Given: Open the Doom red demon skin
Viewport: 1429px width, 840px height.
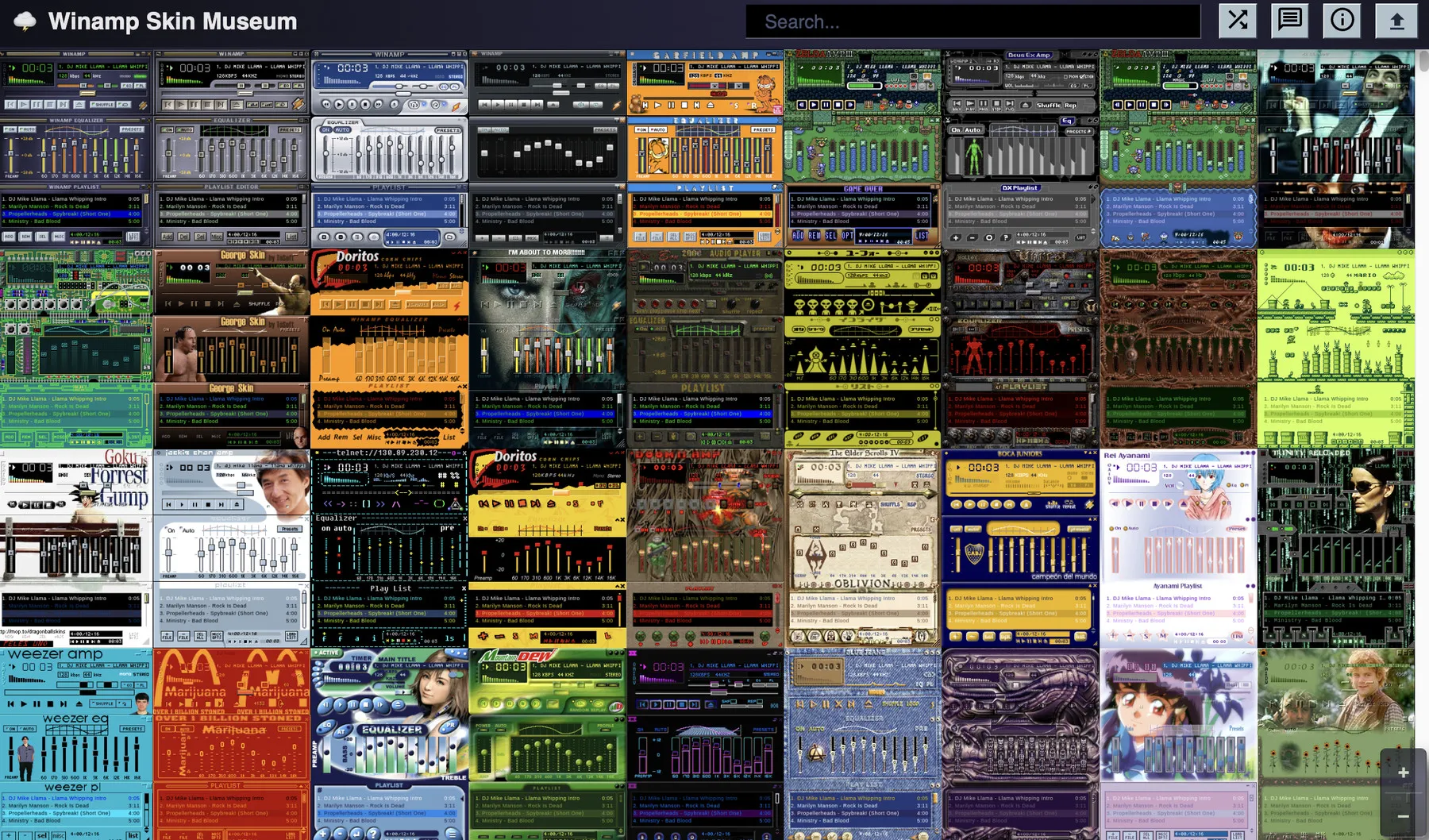Looking at the screenshot, I should pos(705,548).
